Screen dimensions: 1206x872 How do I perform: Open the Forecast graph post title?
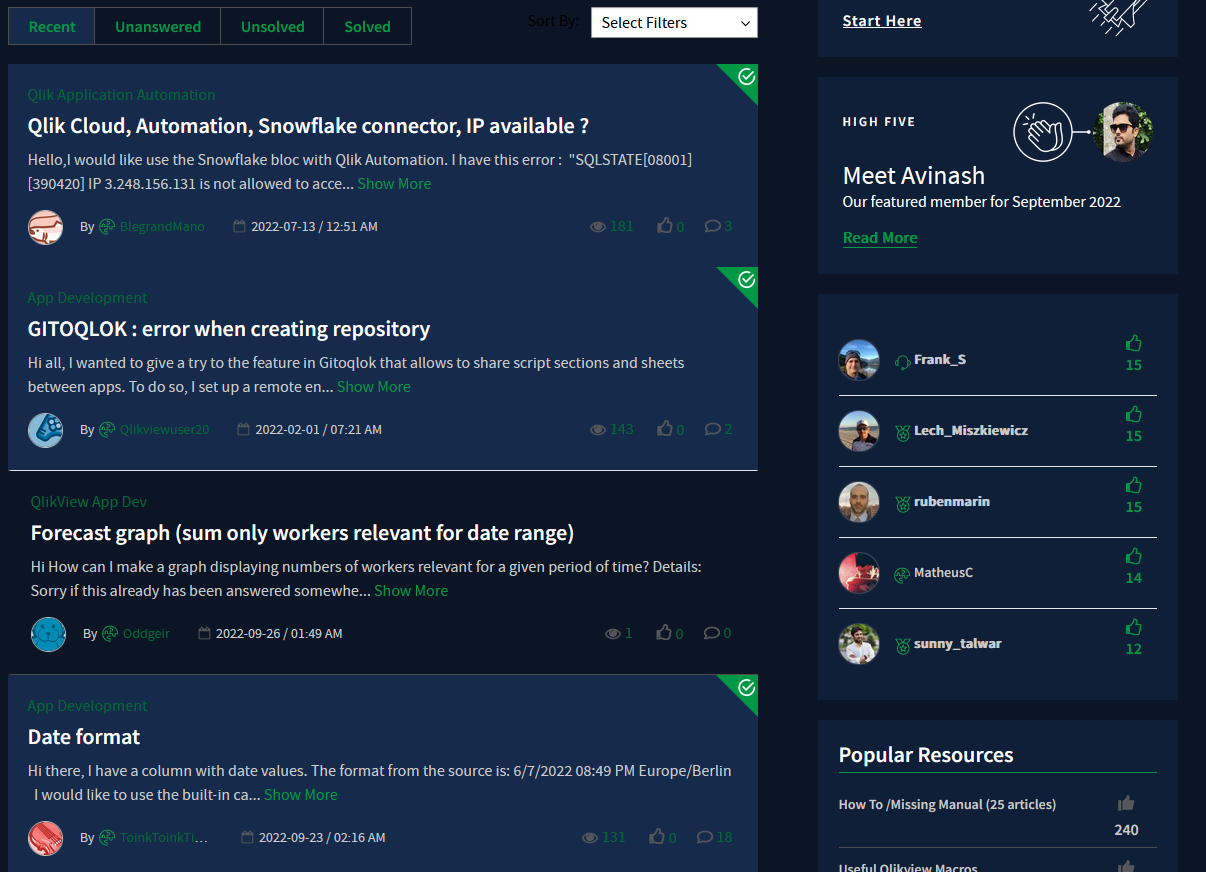(x=302, y=533)
